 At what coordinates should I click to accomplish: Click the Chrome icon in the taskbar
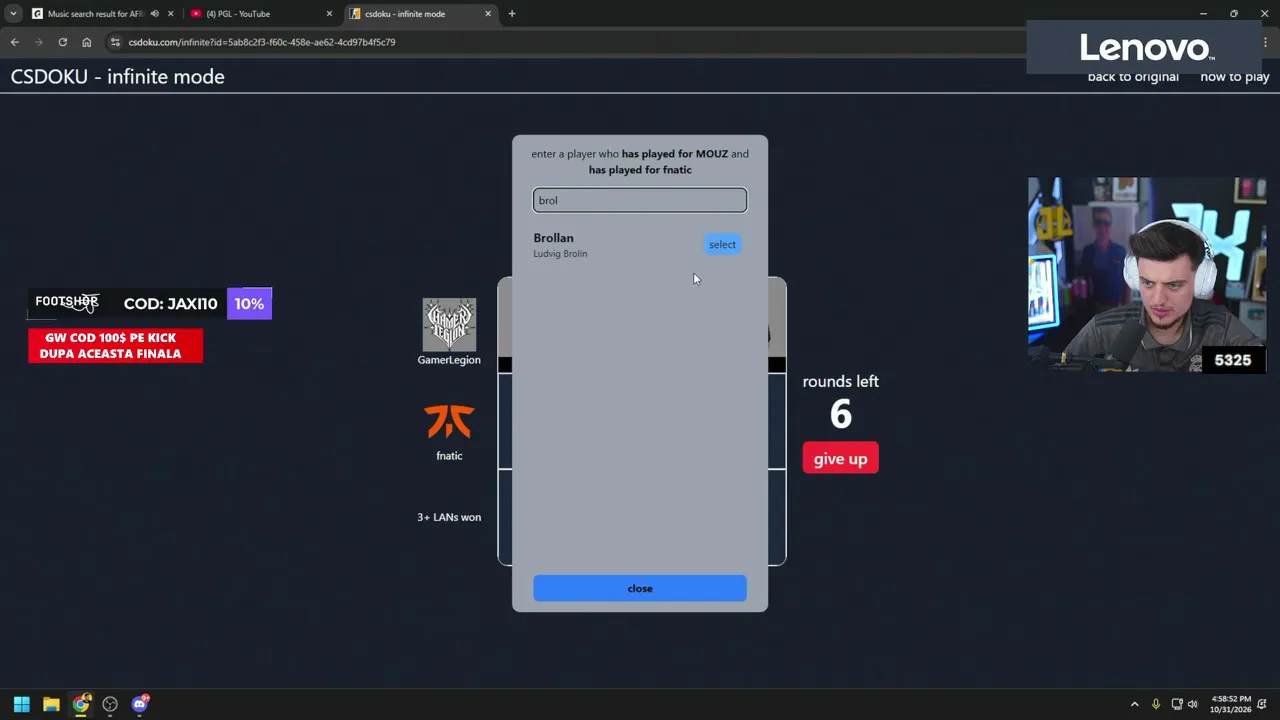point(81,704)
